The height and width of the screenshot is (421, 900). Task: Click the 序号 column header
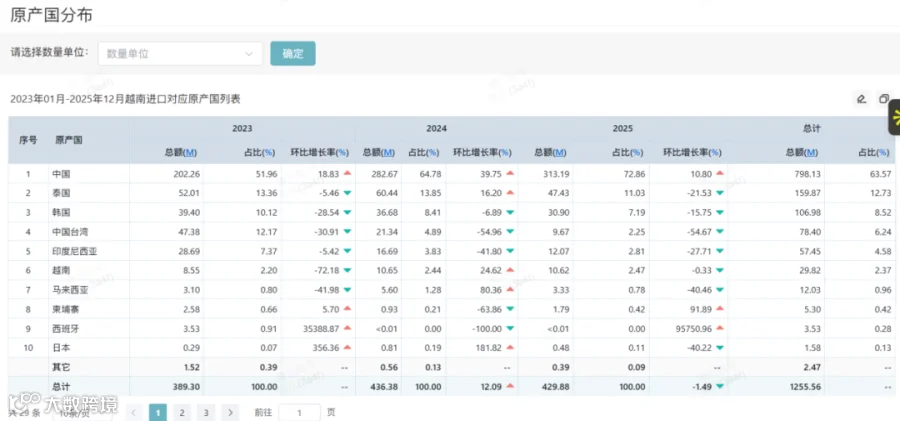tap(28, 140)
